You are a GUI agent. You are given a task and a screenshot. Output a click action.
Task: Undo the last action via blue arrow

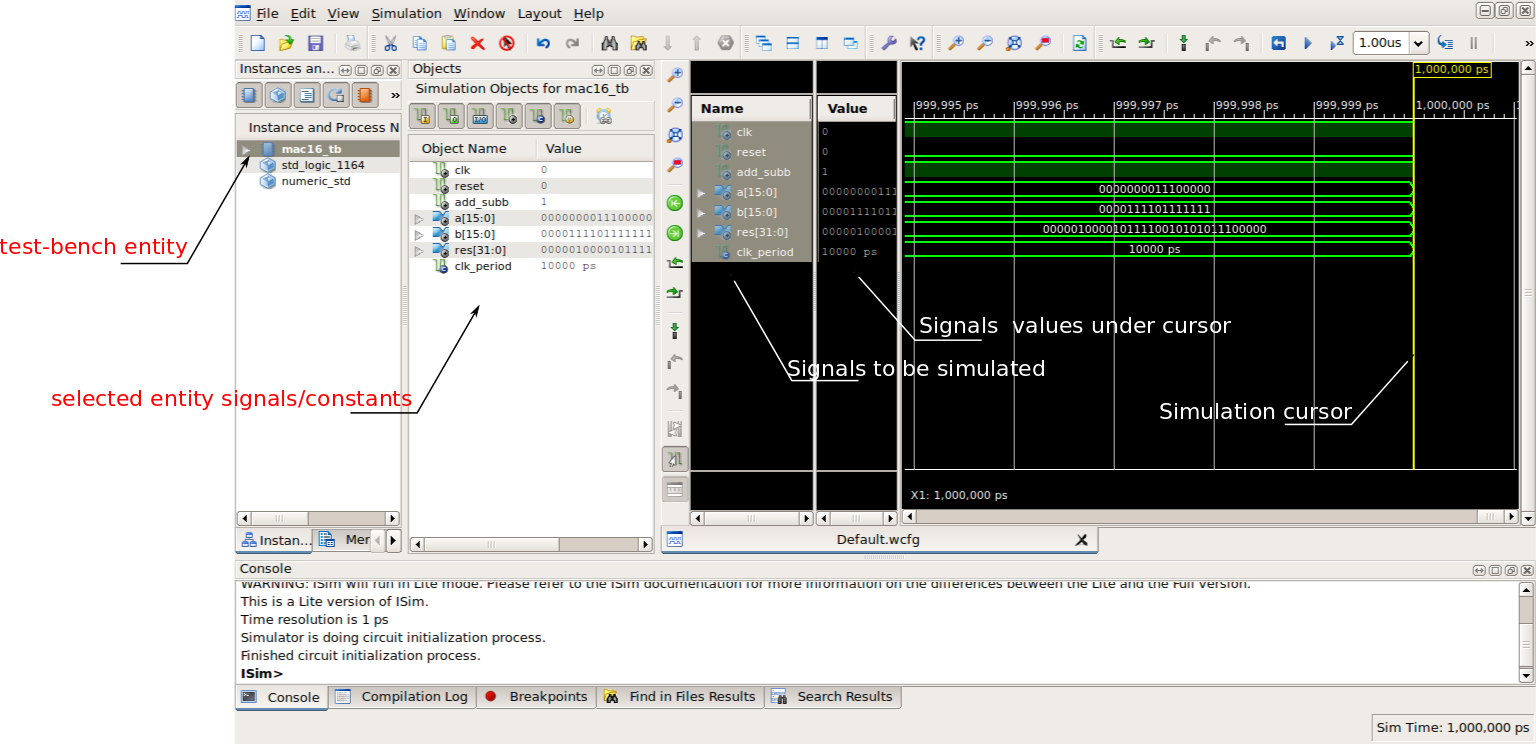click(x=543, y=43)
